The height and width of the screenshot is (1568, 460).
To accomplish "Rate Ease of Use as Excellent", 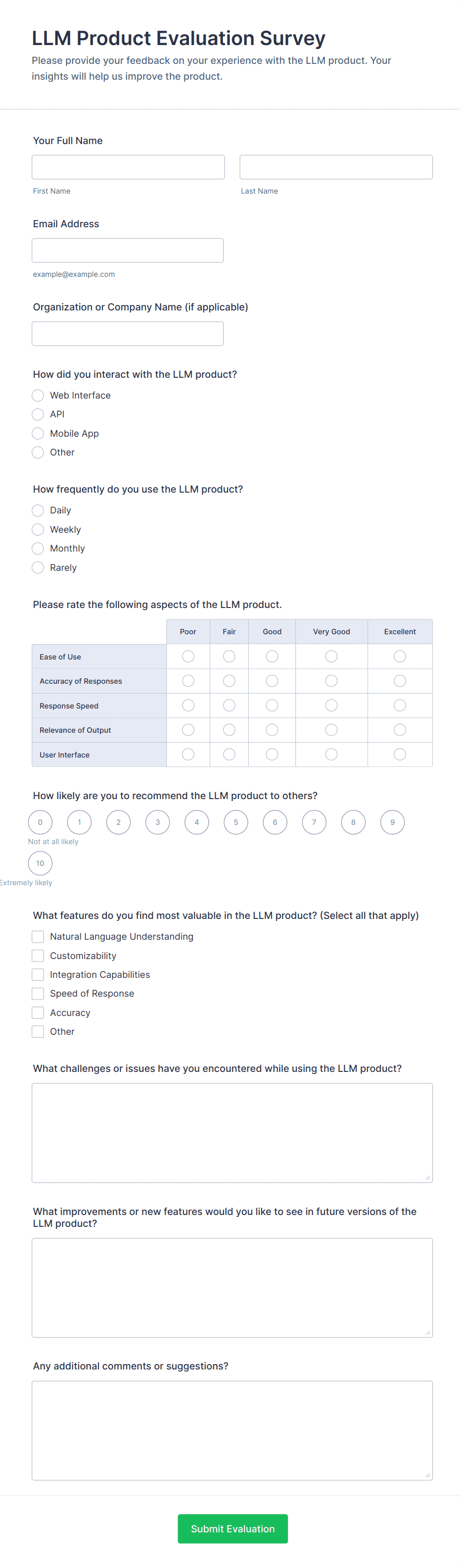I will pyautogui.click(x=400, y=656).
